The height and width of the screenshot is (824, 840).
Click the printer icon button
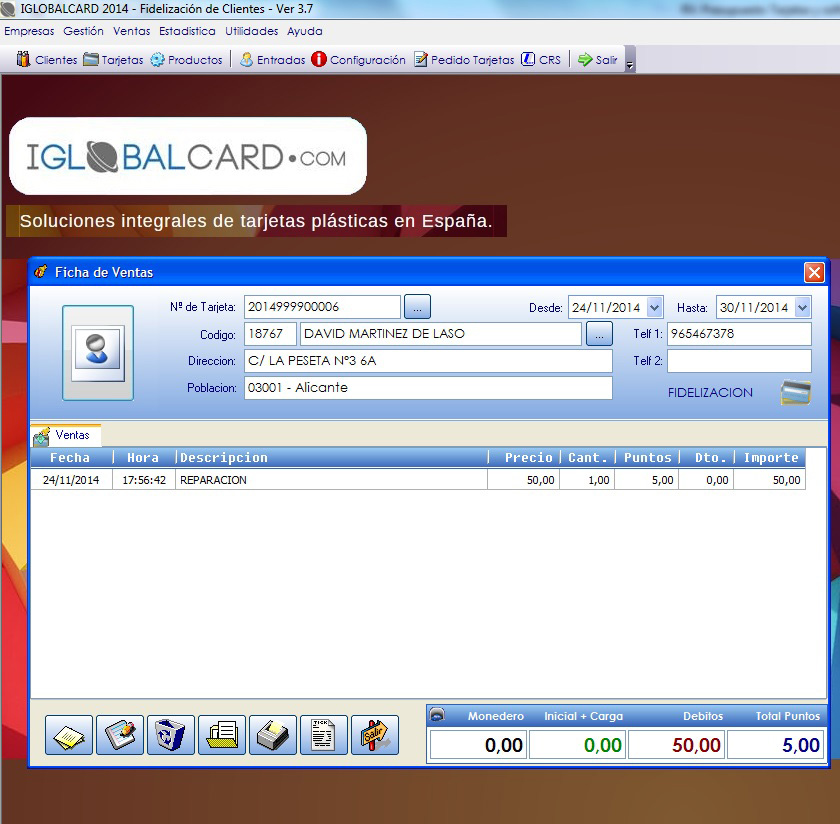273,735
